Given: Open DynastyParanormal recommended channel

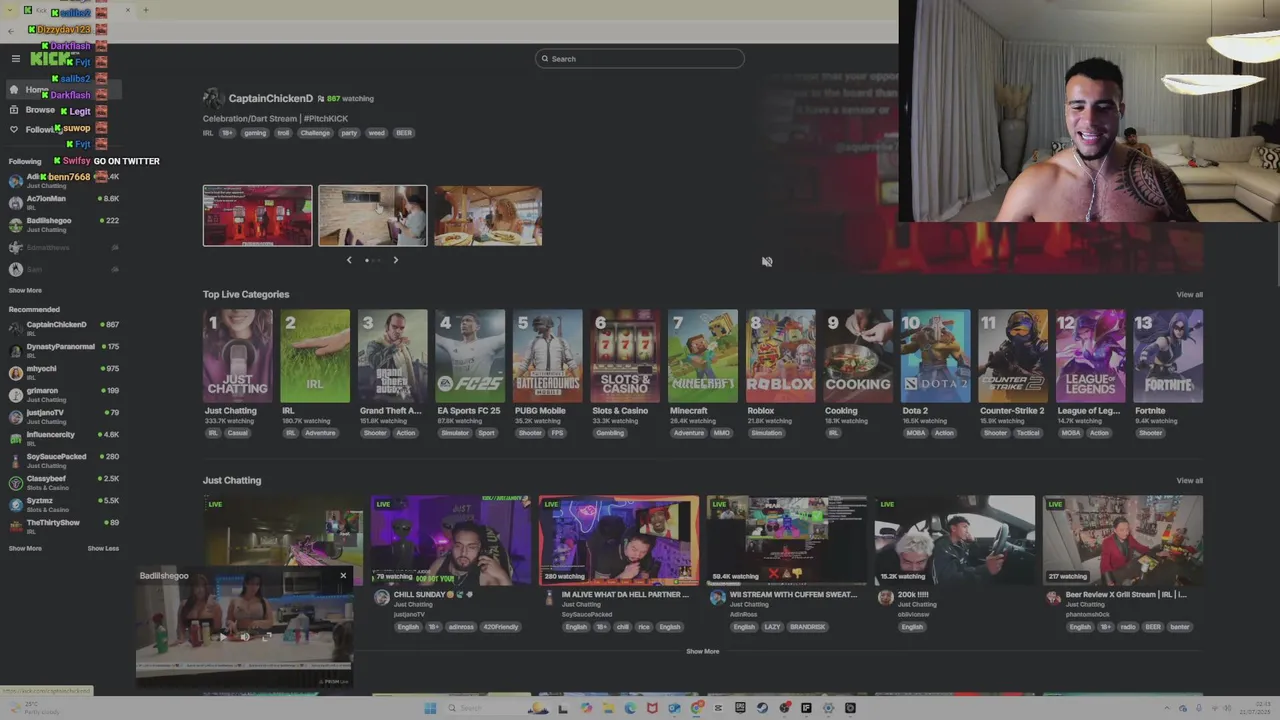Looking at the screenshot, I should [x=63, y=351].
